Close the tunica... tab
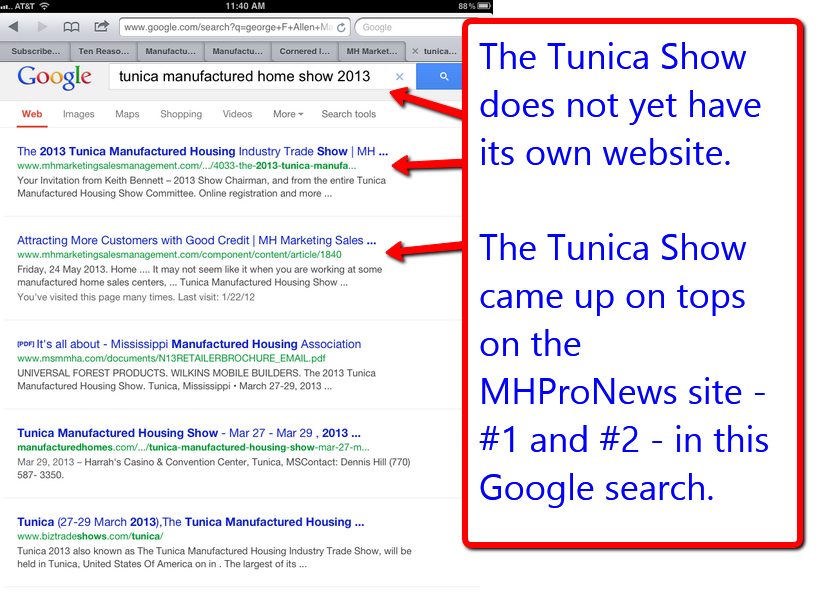The image size is (819, 597). (415, 51)
